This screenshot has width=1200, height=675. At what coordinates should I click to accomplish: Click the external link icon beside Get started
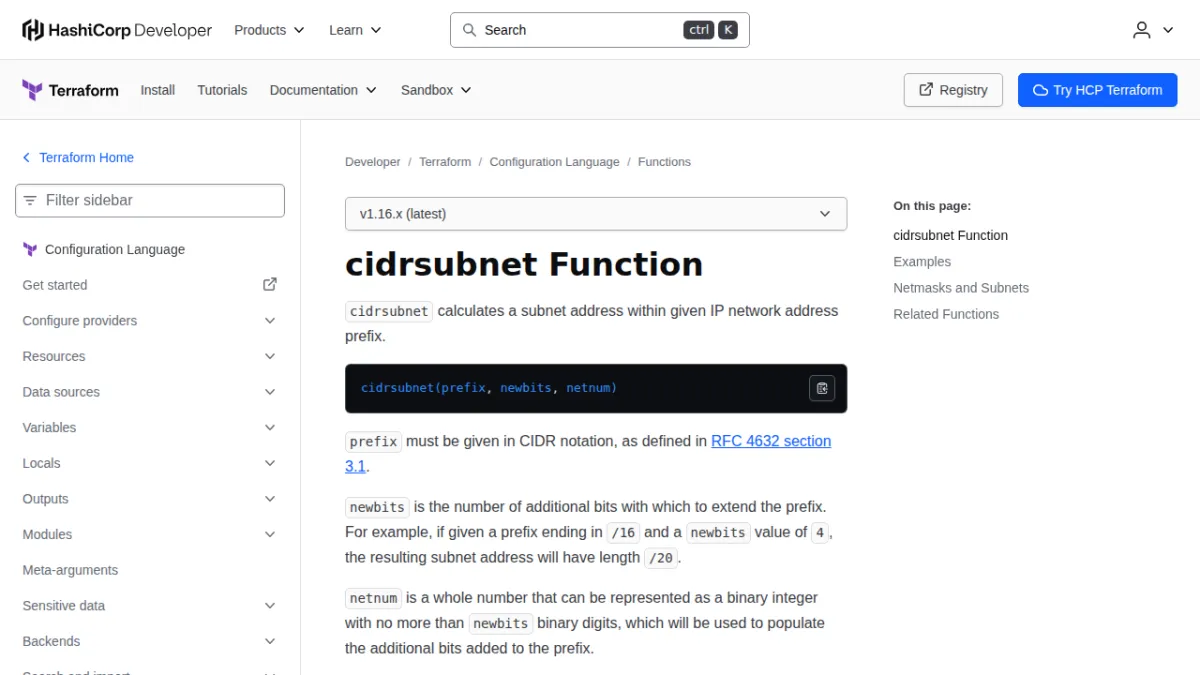click(270, 285)
